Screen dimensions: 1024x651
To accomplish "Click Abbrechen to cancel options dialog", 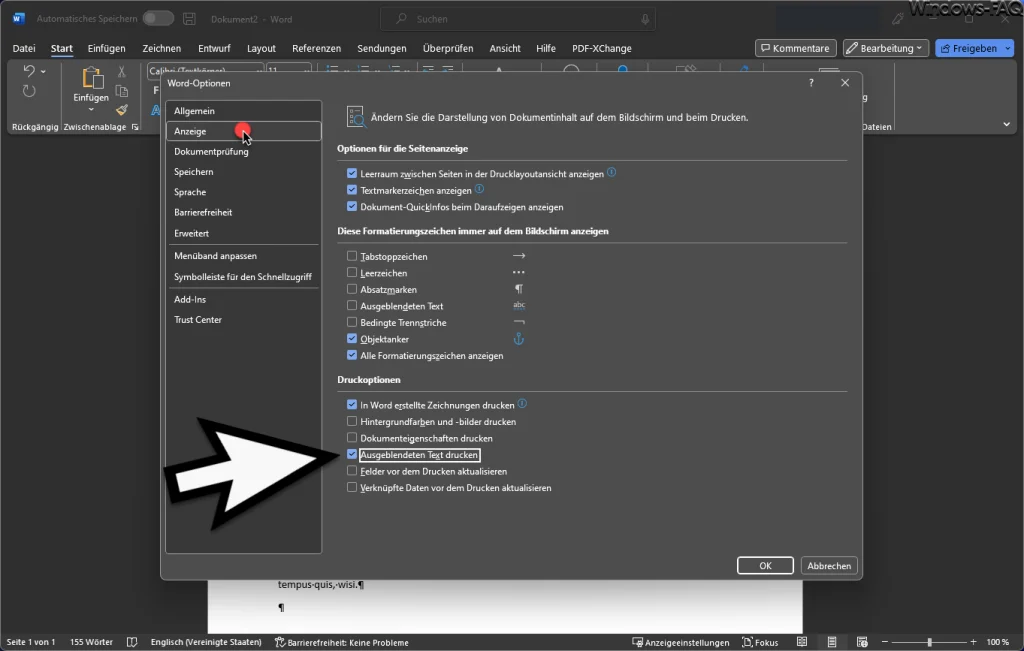I will tap(829, 565).
